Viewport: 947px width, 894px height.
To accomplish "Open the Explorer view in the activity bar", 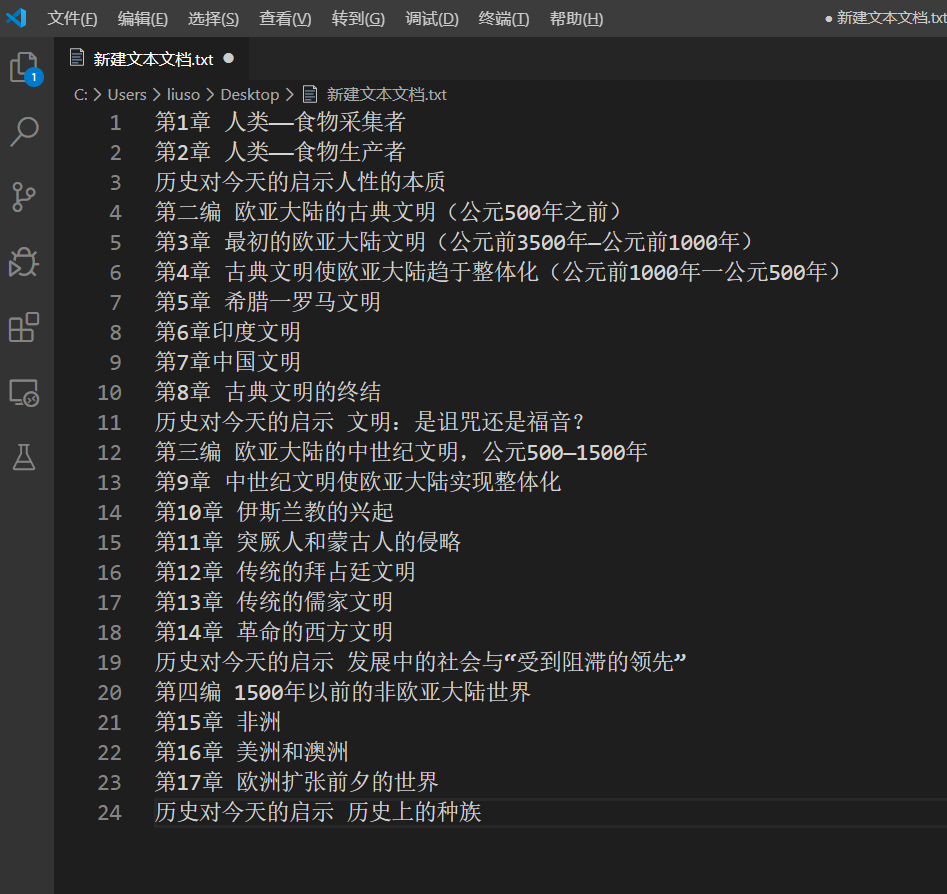I will coord(24,65).
